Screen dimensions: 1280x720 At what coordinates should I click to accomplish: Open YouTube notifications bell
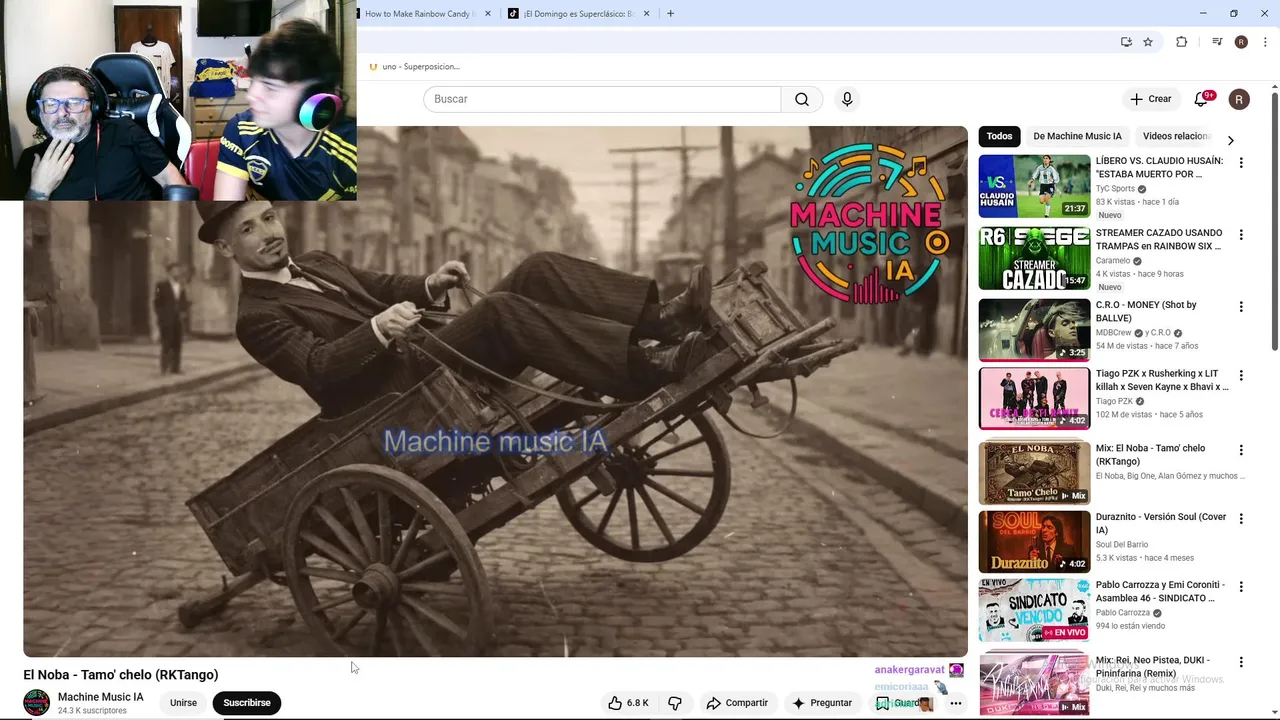(1202, 99)
